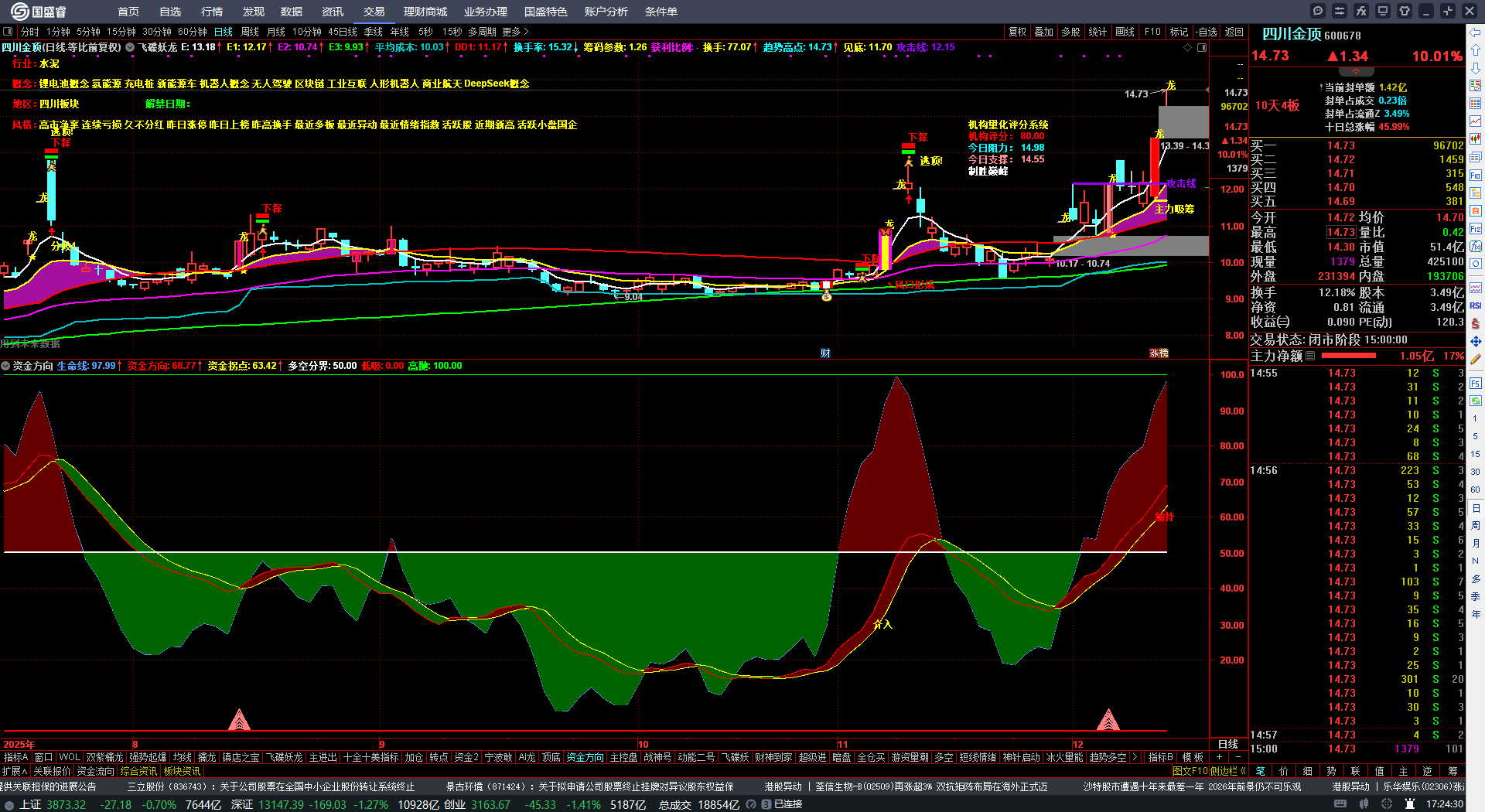Click the settings sliders icon in title bar
Viewport: 1485px width, 812px height.
[x=1340, y=11]
